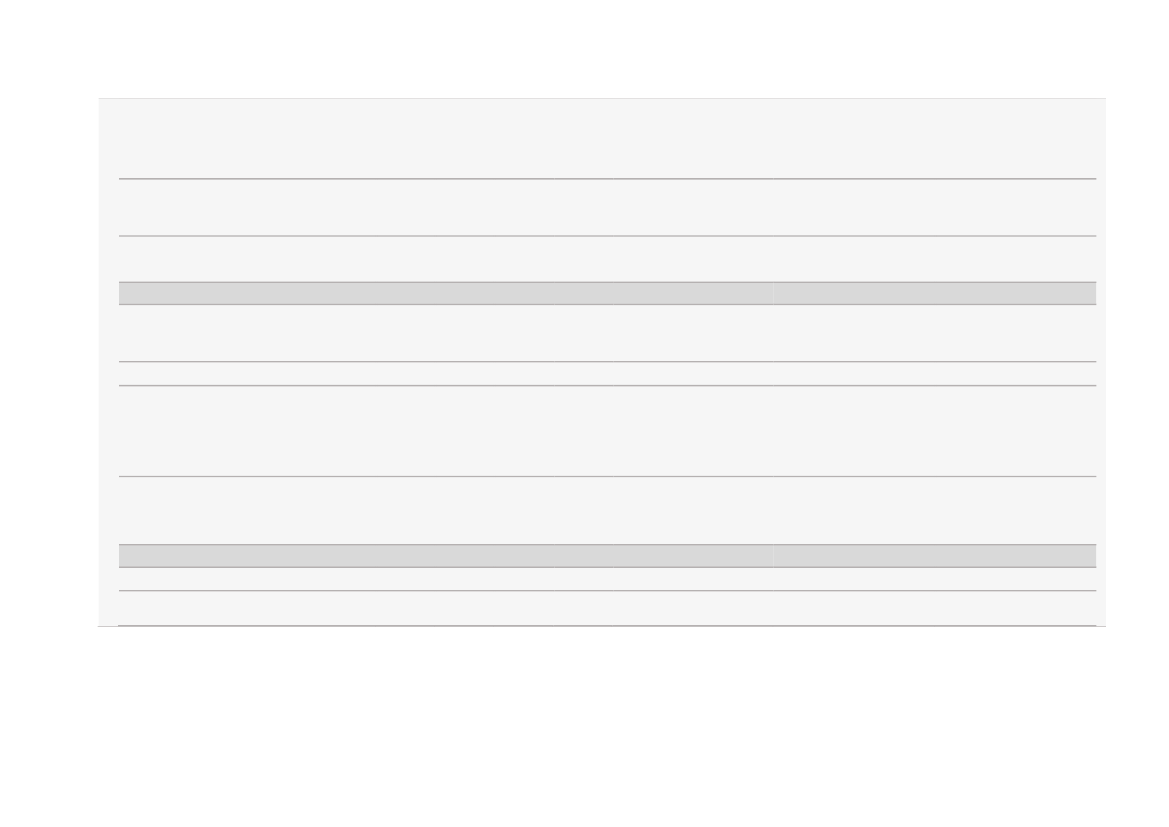Click middle segment of the upper shaded bar
Image resolution: width=1169 pixels, height=827 pixels.
(x=693, y=293)
